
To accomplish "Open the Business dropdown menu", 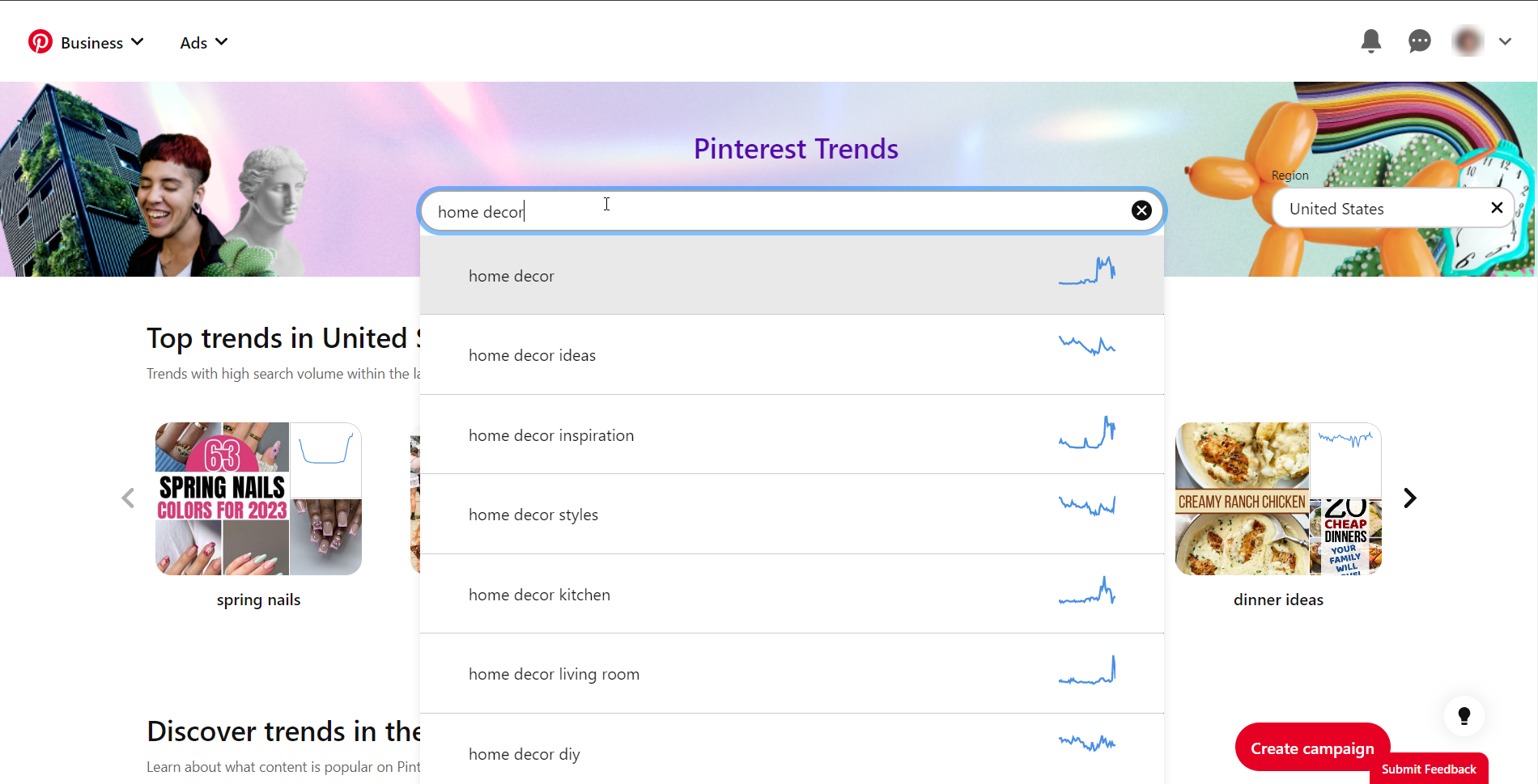I will point(93,42).
